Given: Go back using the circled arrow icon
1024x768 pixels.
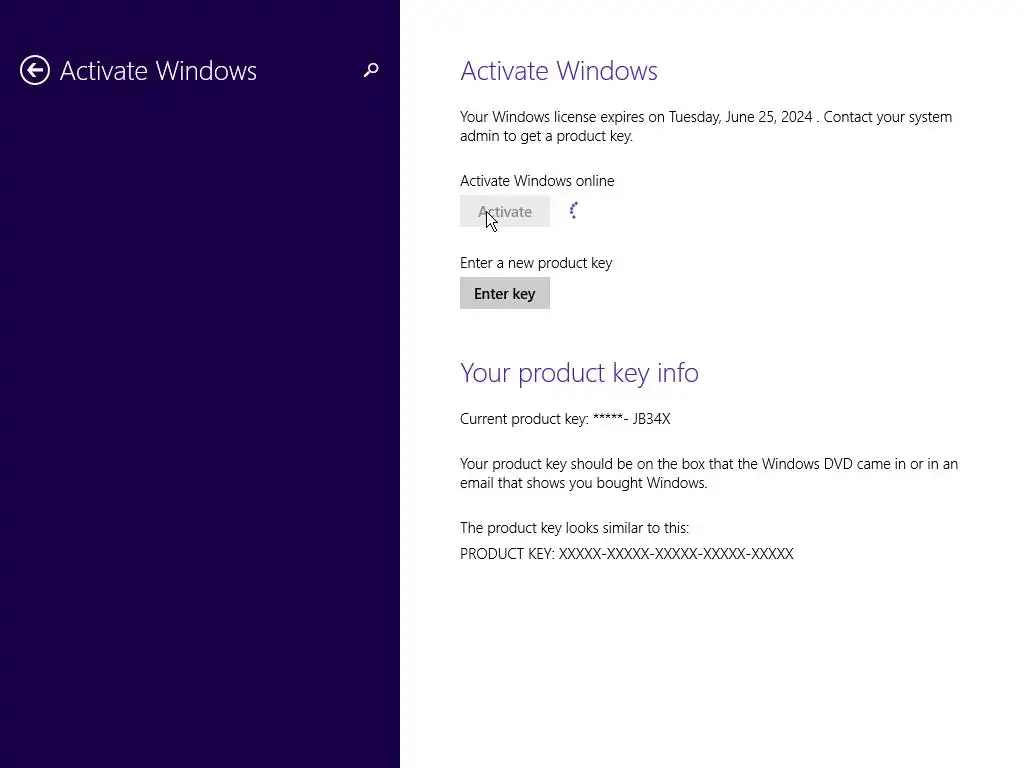Looking at the screenshot, I should click(35, 70).
